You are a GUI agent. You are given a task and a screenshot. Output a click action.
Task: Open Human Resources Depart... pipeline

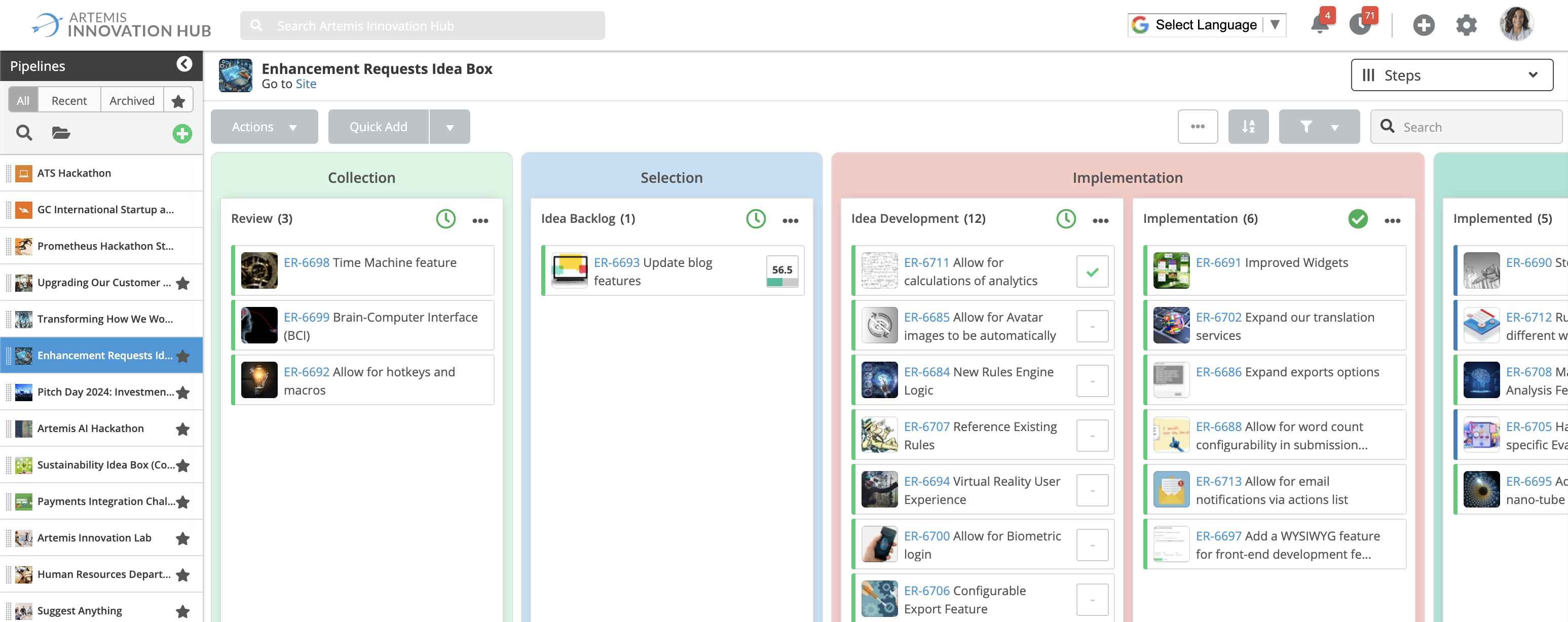point(101,574)
